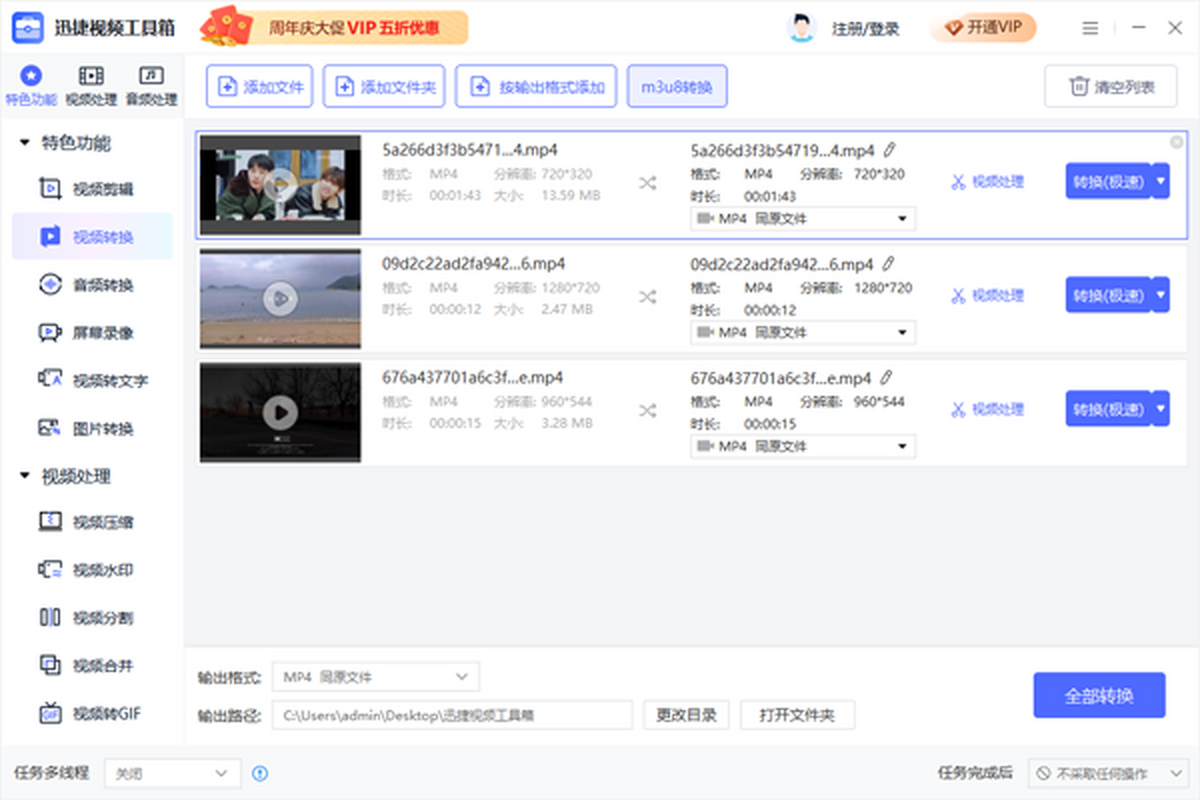The image size is (1200, 800).
Task: Click the 全部转换 convert all button
Action: pyautogui.click(x=1099, y=695)
